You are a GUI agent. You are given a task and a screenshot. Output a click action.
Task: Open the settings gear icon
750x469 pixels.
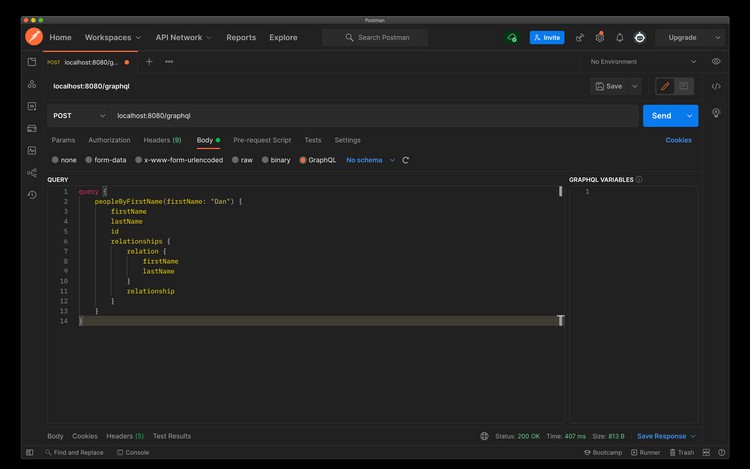[x=600, y=37]
